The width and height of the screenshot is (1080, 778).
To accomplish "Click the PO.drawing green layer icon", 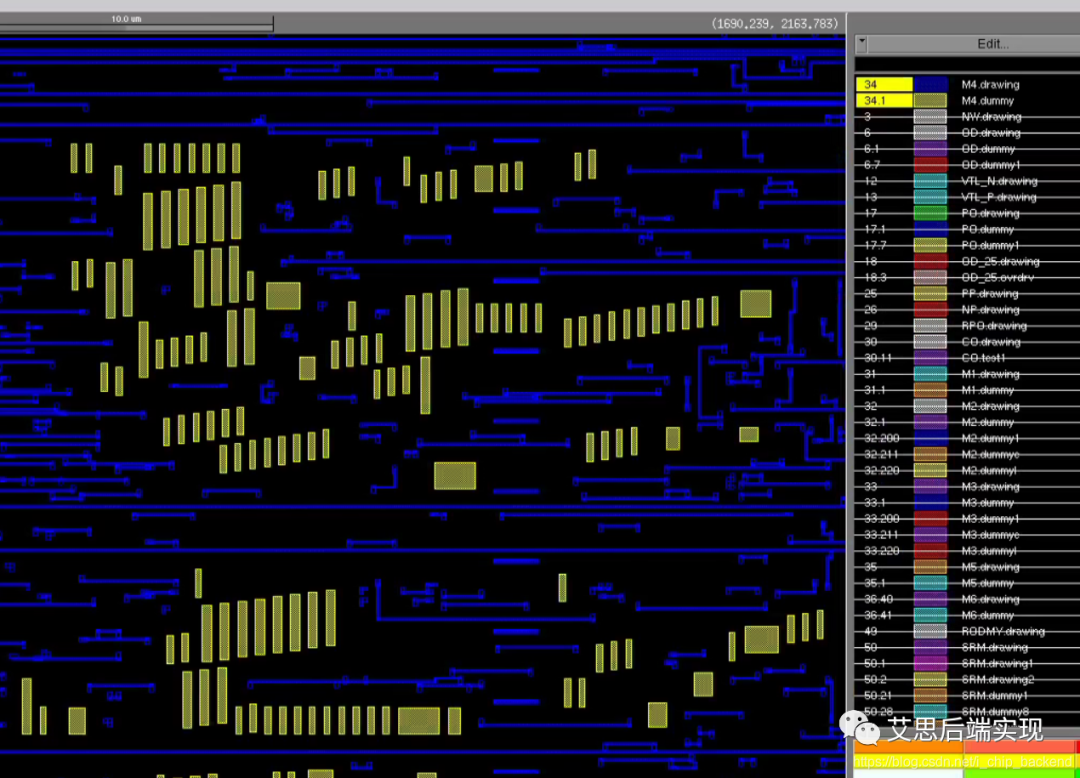I will [930, 213].
